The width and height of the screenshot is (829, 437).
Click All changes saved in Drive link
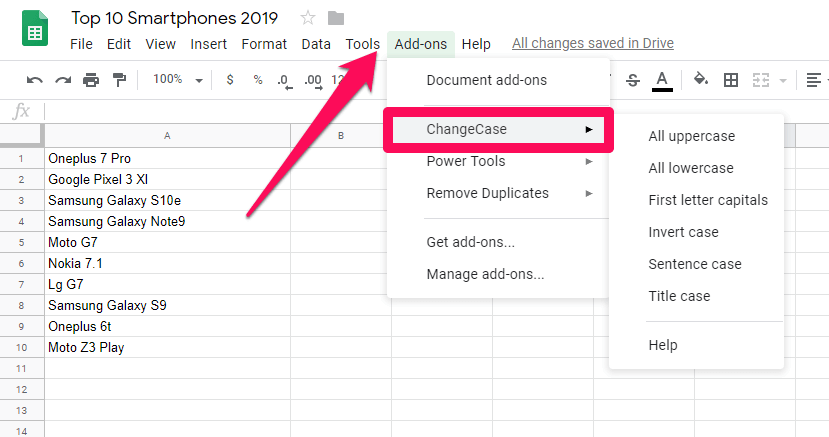tap(593, 43)
